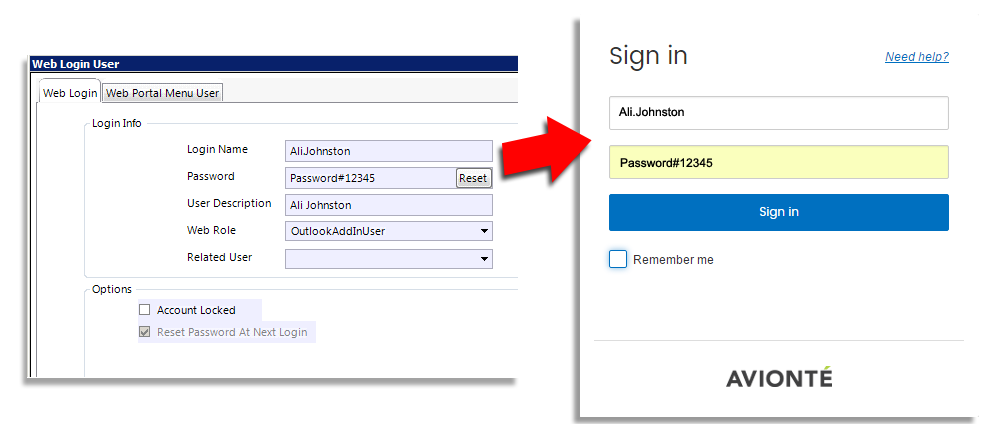Click the red arrow graphic

click(x=546, y=150)
